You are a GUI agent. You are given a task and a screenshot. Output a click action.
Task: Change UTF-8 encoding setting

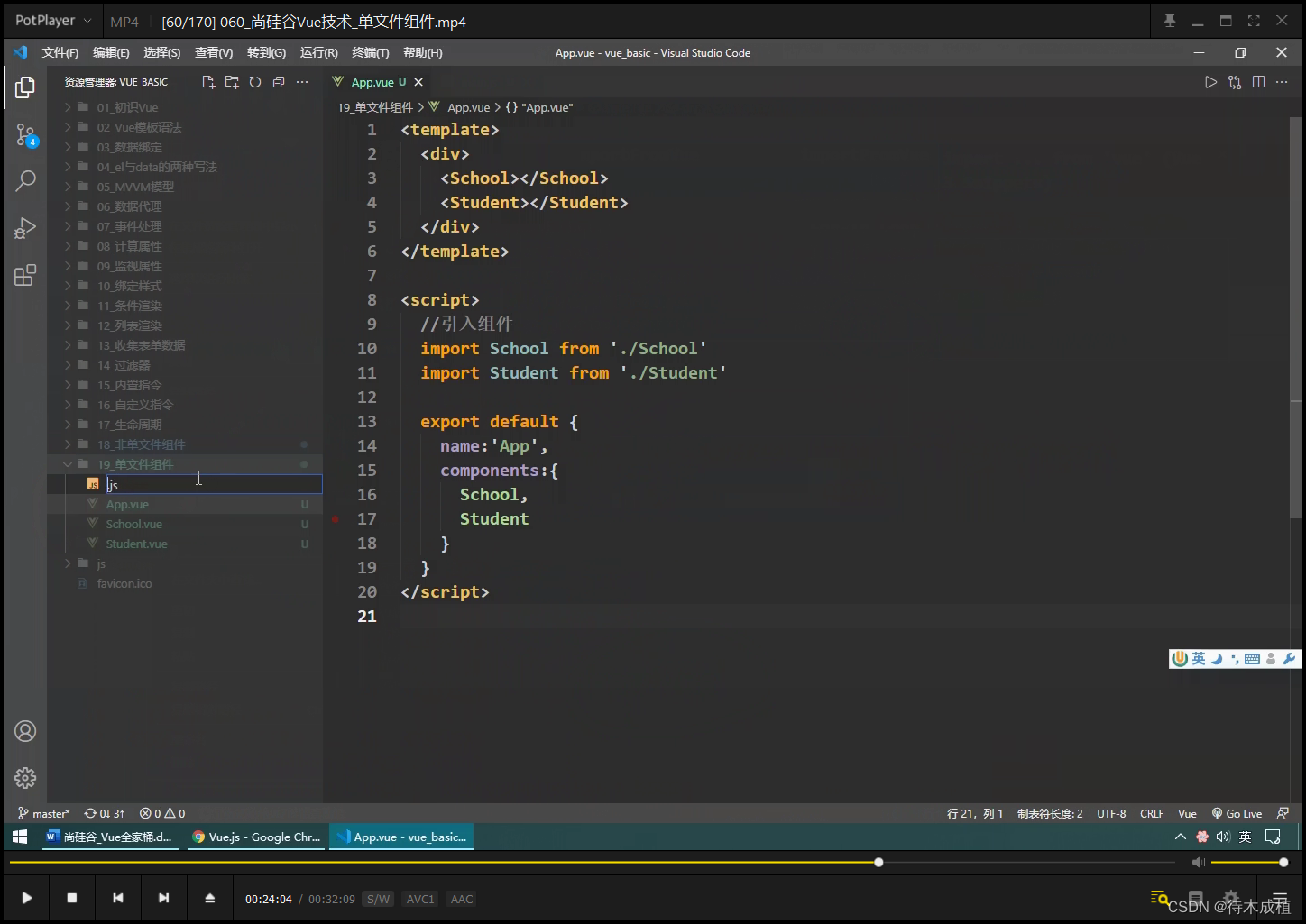coord(1111,813)
